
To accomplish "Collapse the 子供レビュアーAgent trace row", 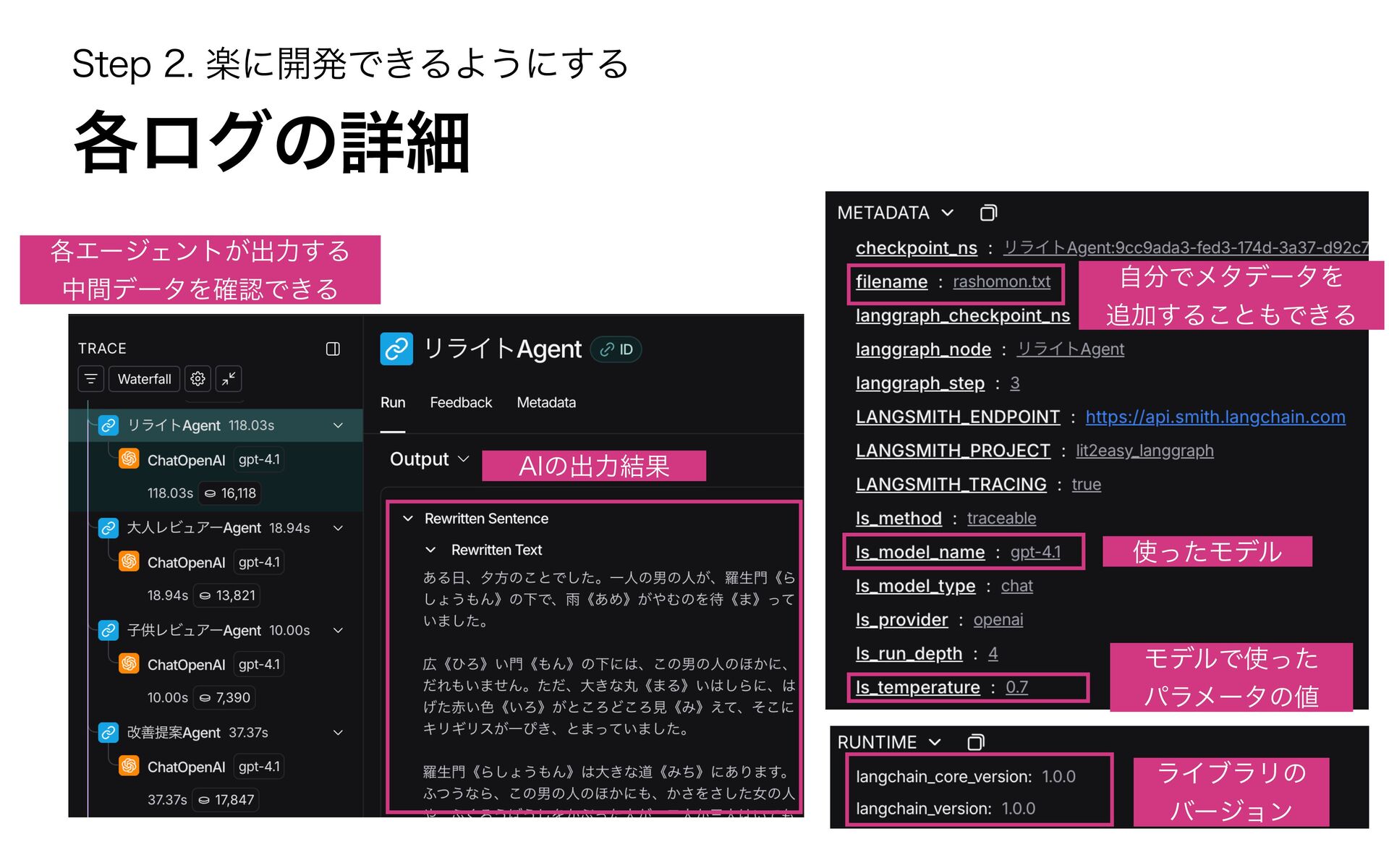I will pos(338,631).
